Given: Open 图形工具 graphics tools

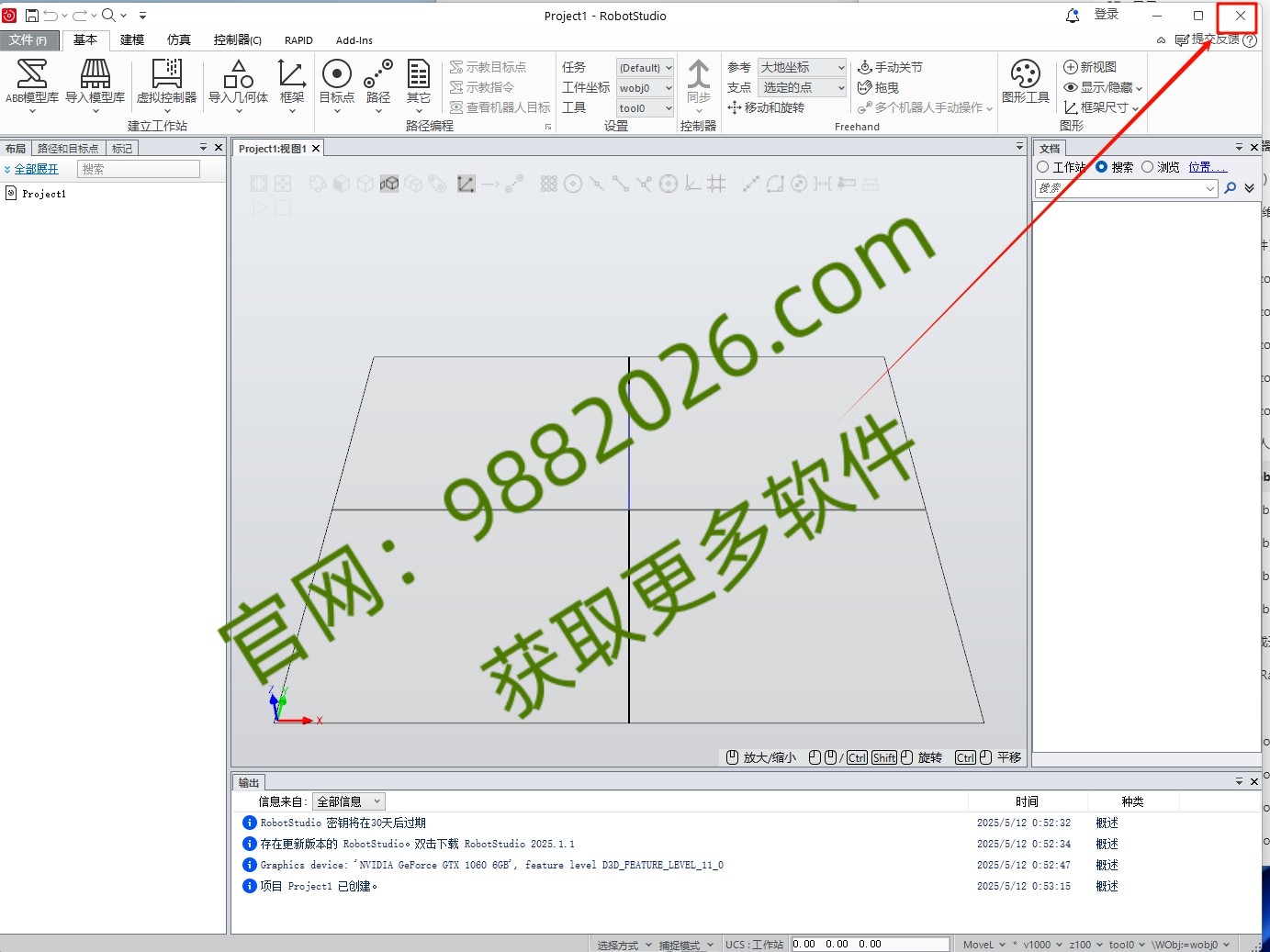Looking at the screenshot, I should pos(1026,83).
